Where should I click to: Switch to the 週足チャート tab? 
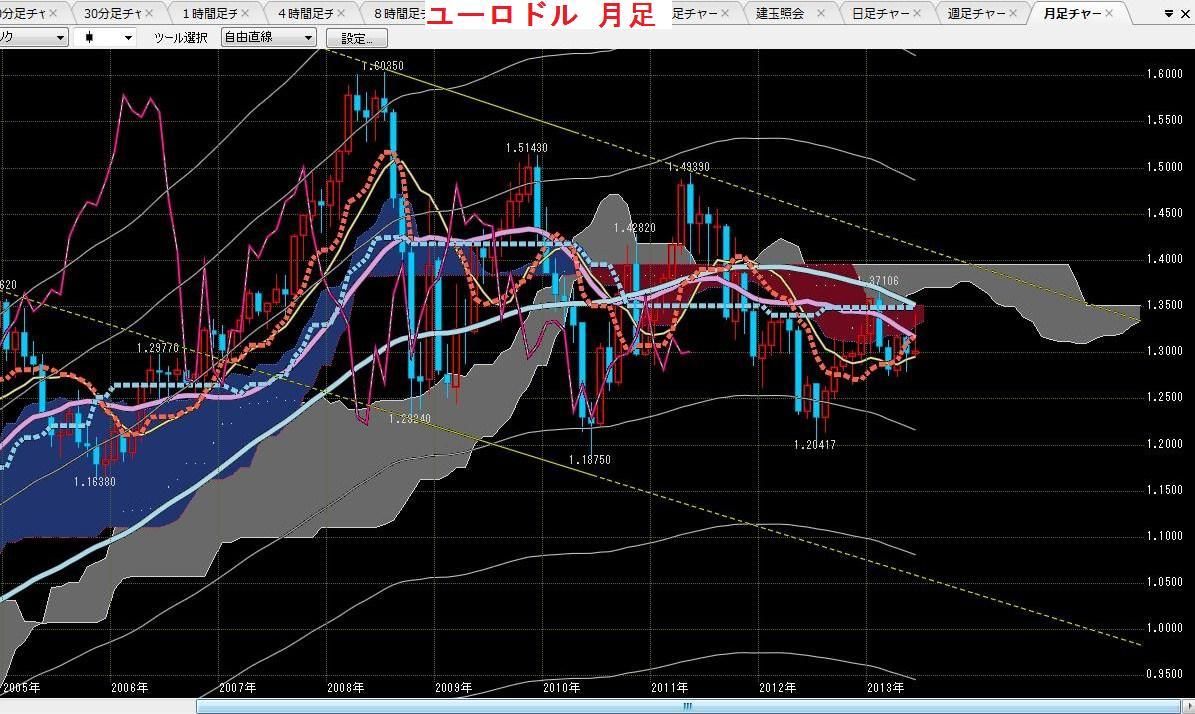point(976,13)
